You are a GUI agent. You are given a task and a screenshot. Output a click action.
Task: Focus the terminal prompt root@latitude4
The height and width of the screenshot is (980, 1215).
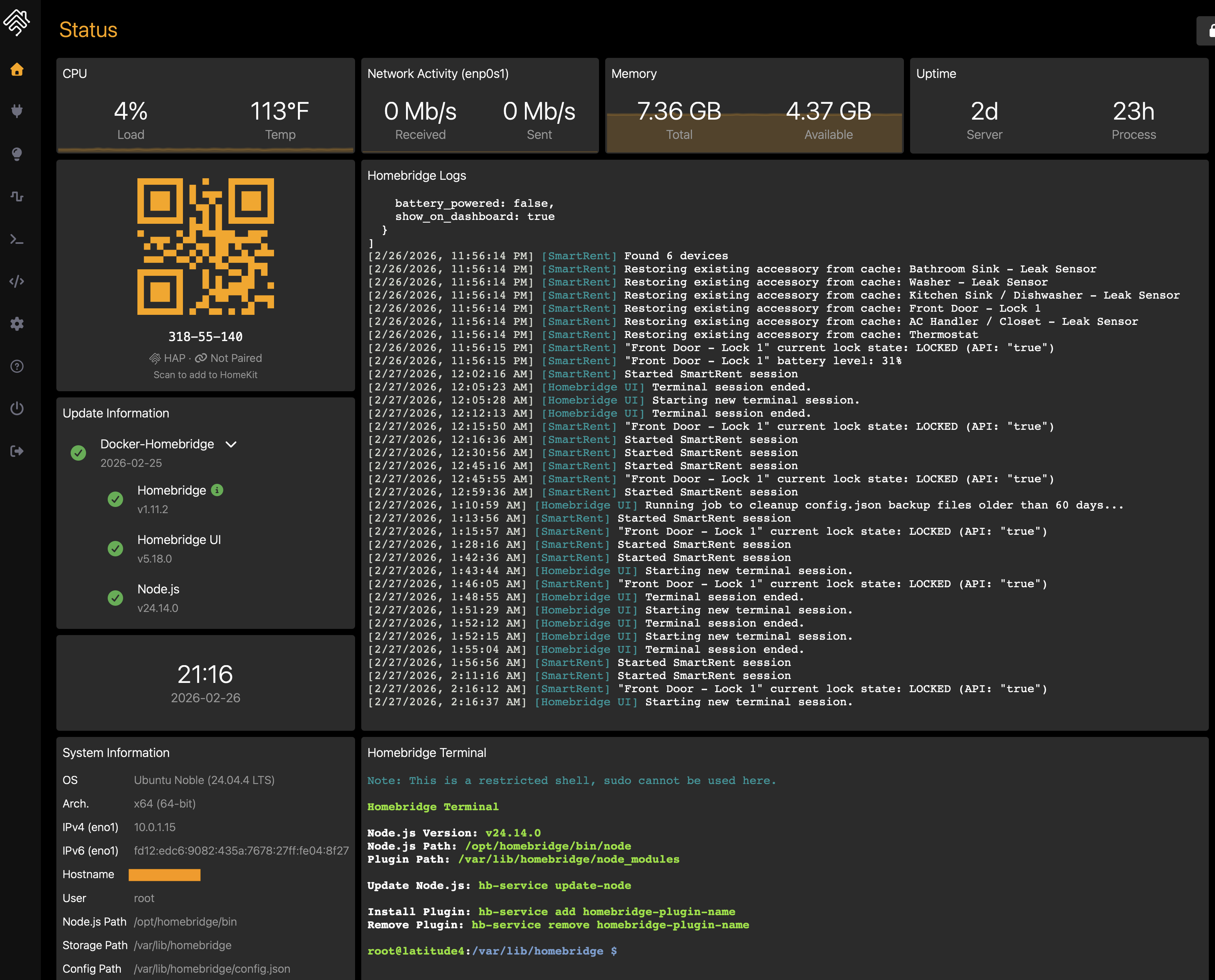point(492,951)
